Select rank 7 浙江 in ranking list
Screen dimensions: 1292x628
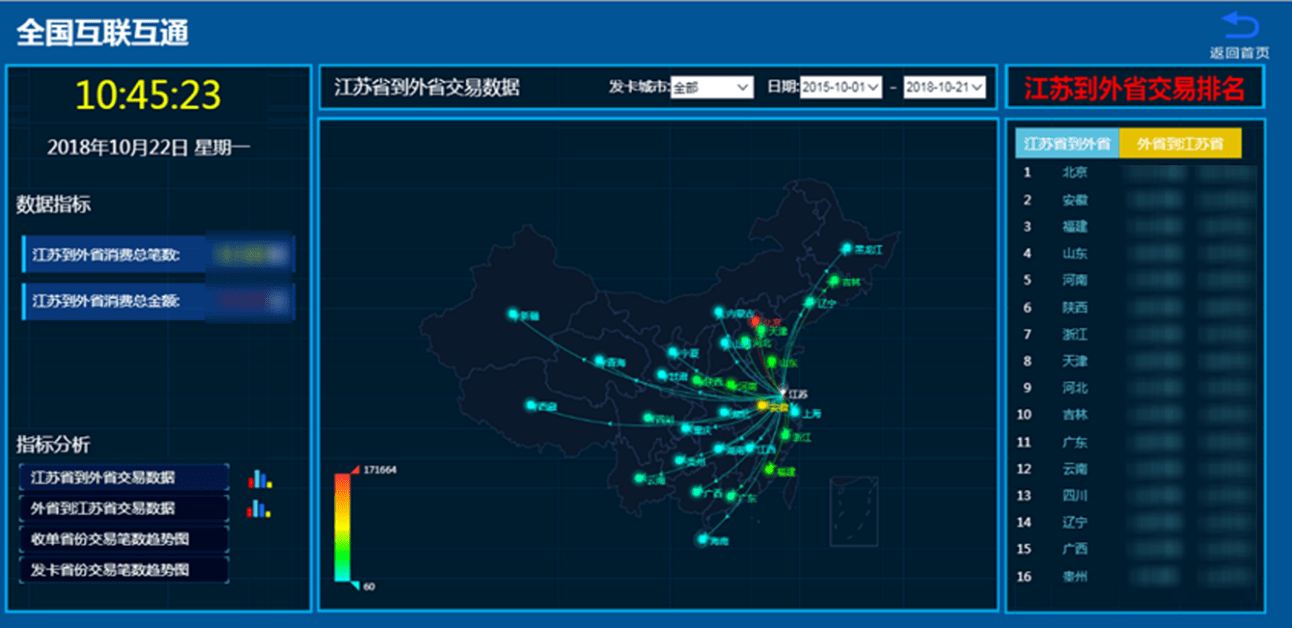1135,334
